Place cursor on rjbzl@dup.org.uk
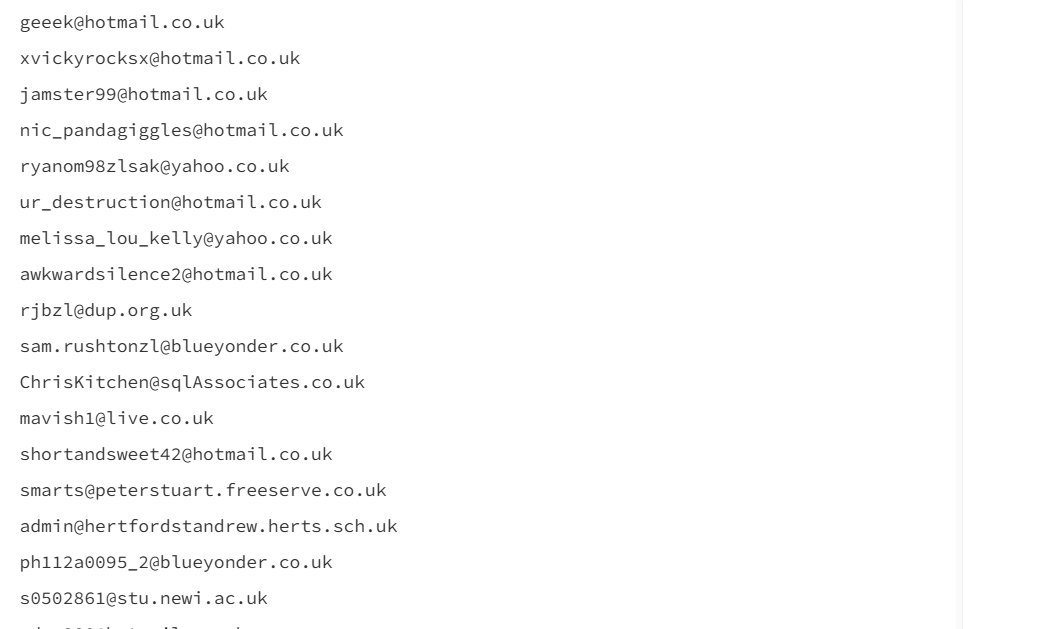Image resolution: width=1044 pixels, height=629 pixels. tap(106, 310)
